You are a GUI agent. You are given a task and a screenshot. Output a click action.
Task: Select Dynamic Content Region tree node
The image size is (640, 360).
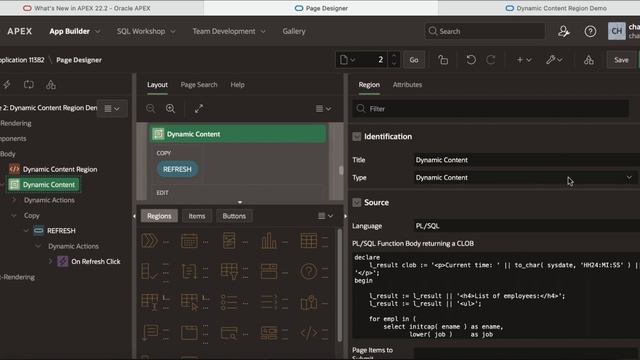[x=60, y=169]
